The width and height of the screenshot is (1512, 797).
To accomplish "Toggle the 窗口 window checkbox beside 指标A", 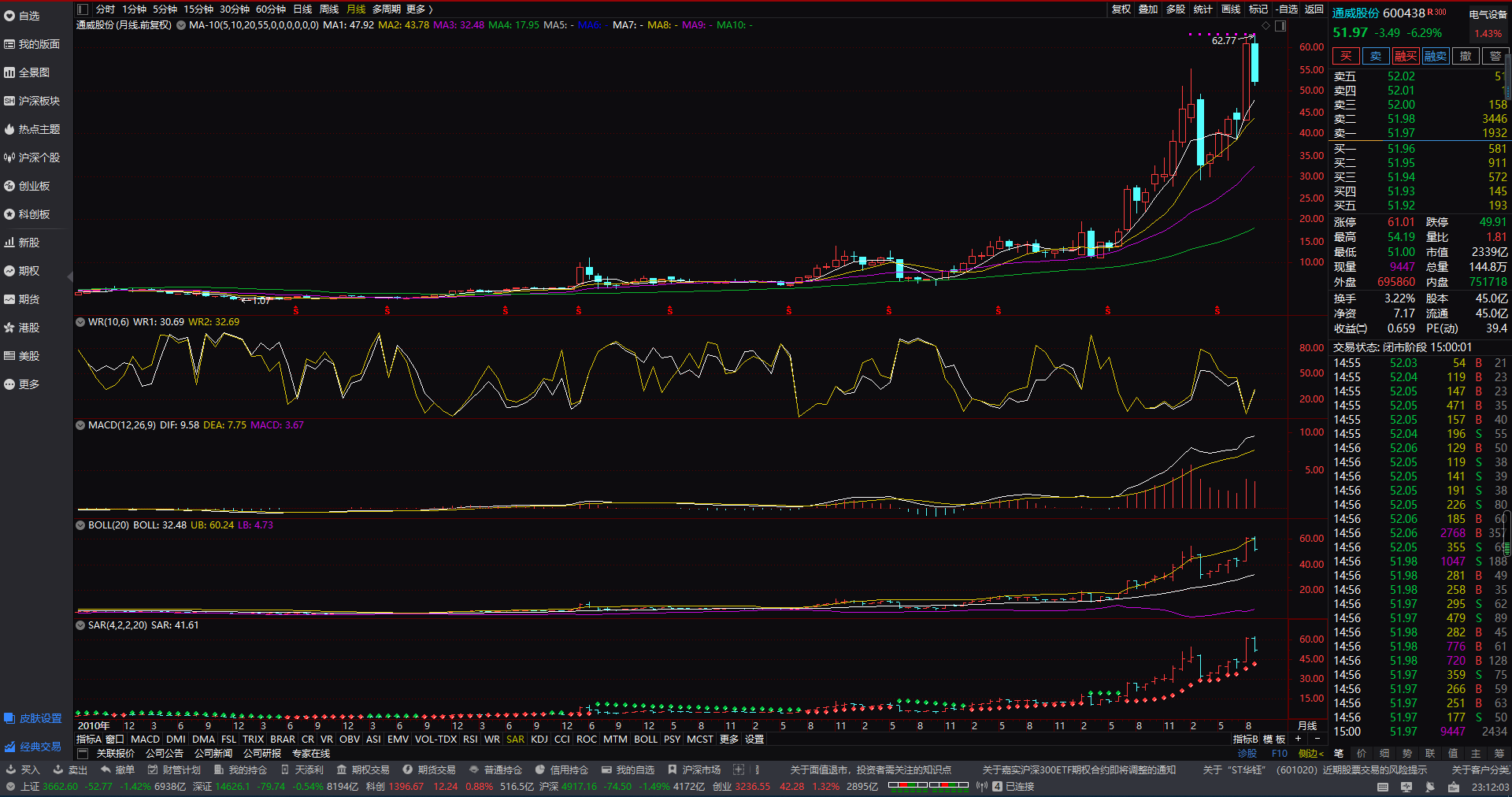I will (x=115, y=740).
